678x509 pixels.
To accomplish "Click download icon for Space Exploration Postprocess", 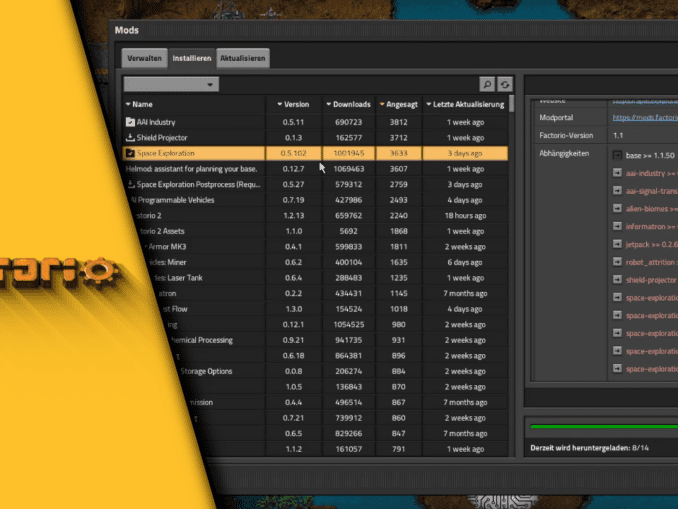I will click(x=130, y=185).
